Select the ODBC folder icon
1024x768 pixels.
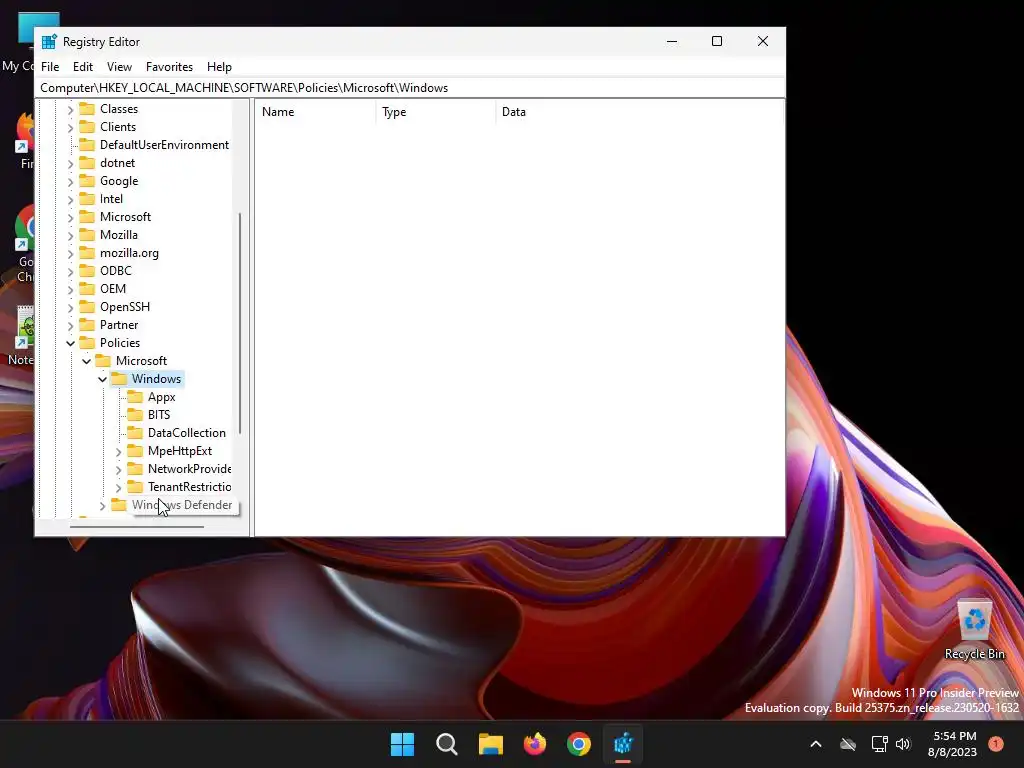click(x=87, y=270)
